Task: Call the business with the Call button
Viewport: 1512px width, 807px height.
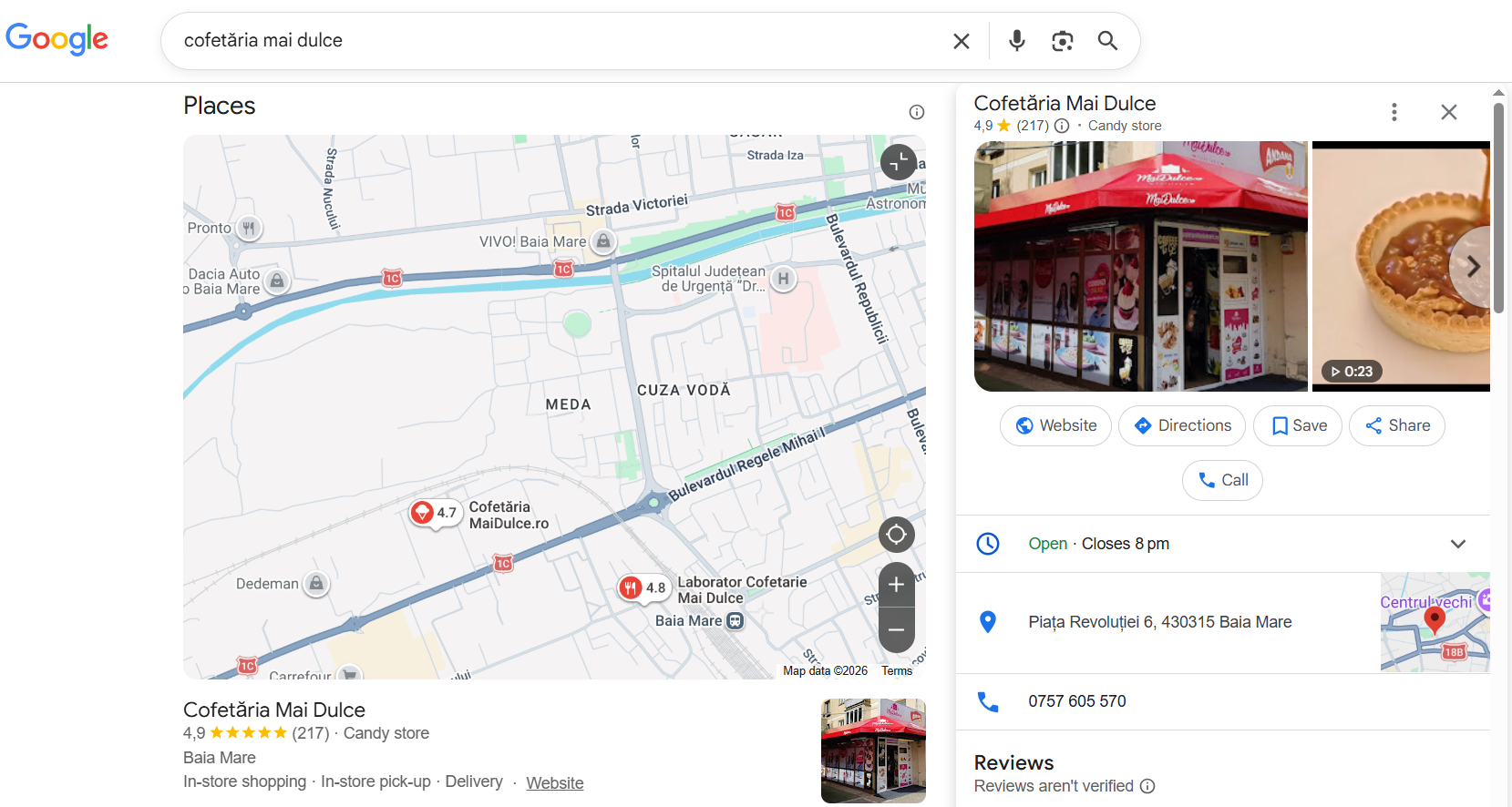Action: (x=1222, y=480)
